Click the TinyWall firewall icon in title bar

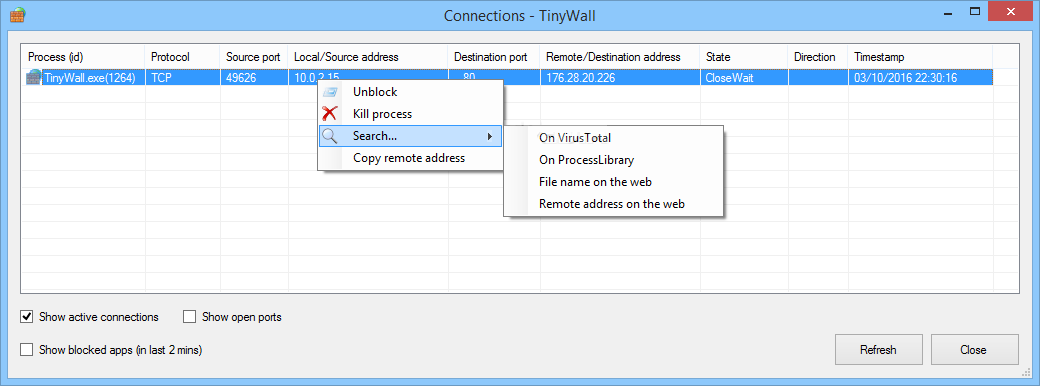(x=17, y=15)
